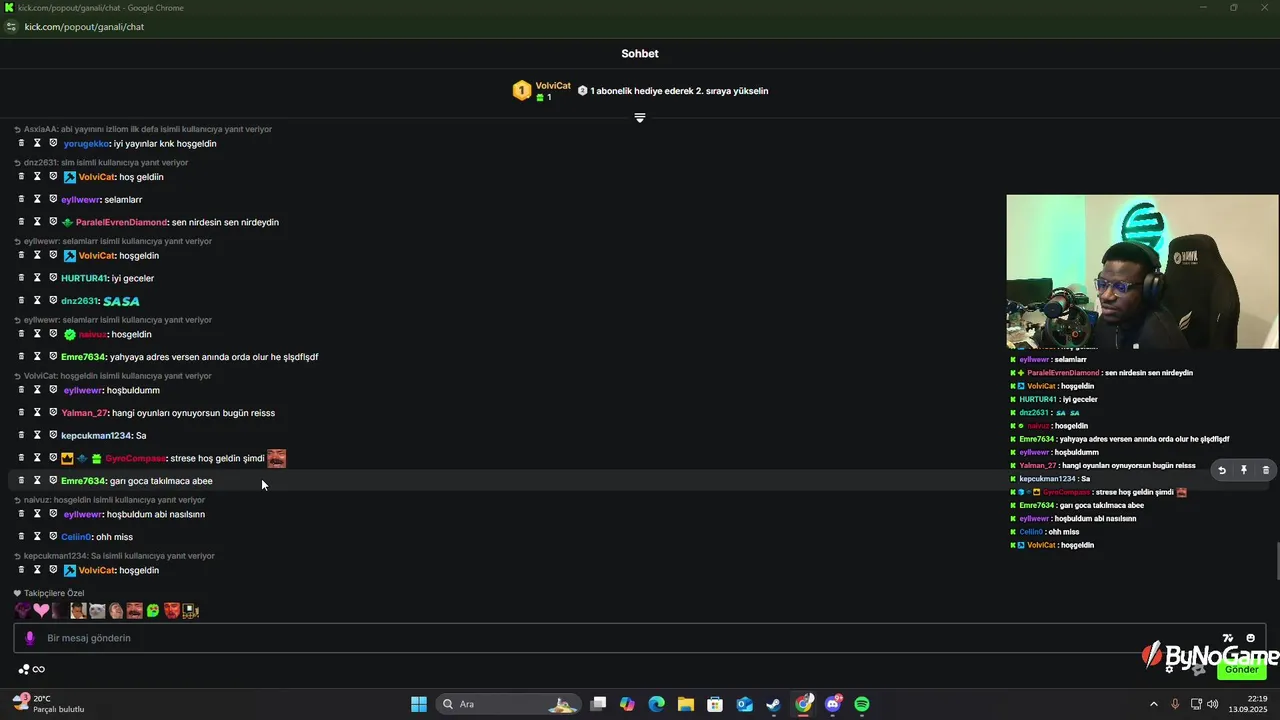Open the taskbar 'Ara' search box
This screenshot has height=720, width=1280.
[x=510, y=704]
